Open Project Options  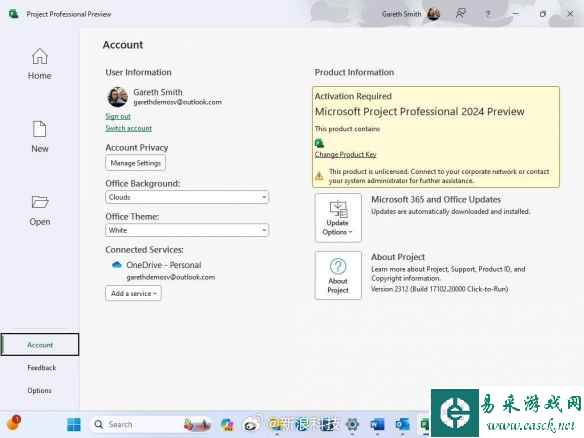click(x=39, y=390)
